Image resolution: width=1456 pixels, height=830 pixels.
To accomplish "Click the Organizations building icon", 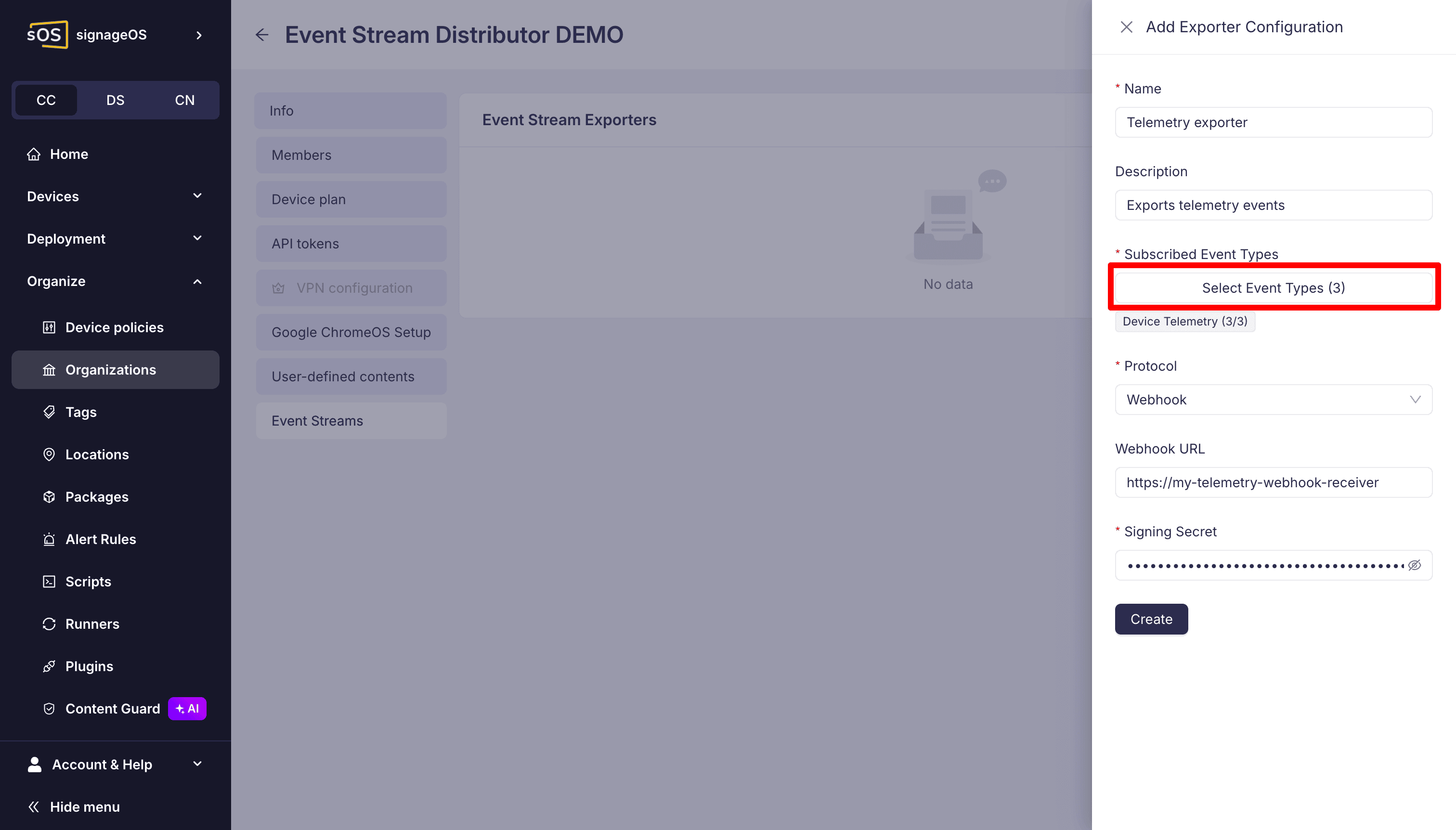I will [49, 370].
